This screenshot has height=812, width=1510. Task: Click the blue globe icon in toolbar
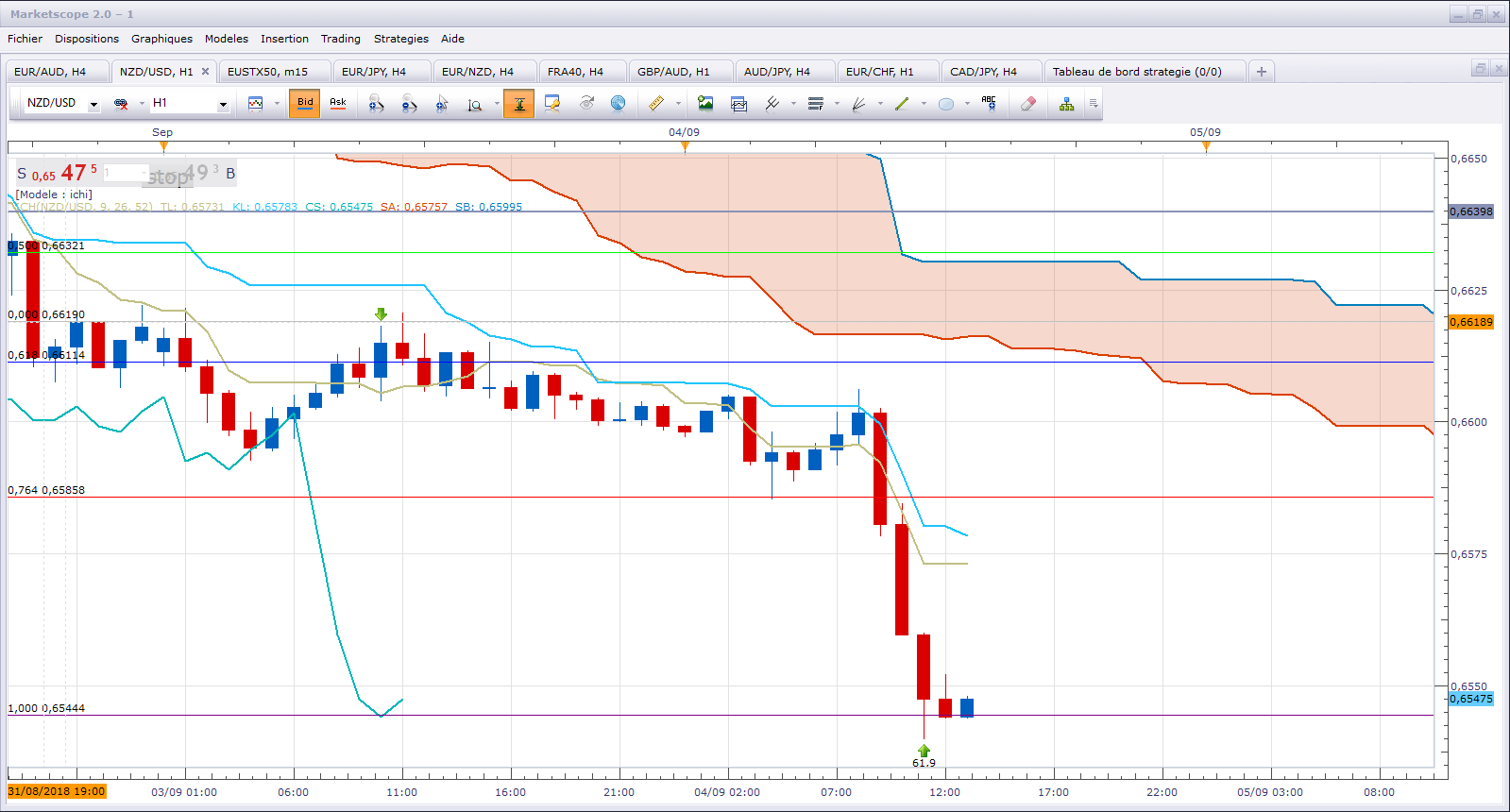618,104
